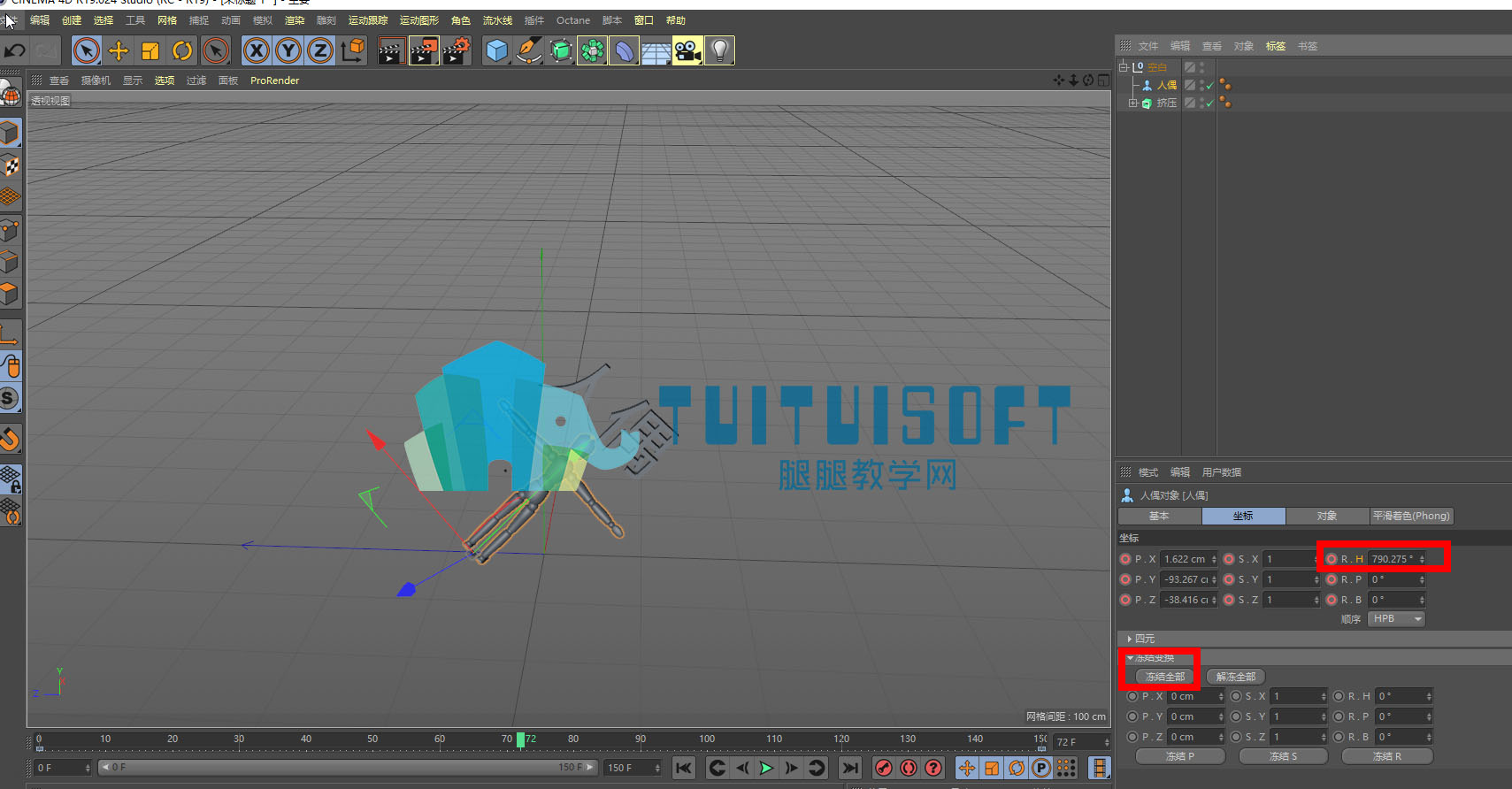The height and width of the screenshot is (789, 1512).
Task: Add a cube primitive object
Action: 497,51
